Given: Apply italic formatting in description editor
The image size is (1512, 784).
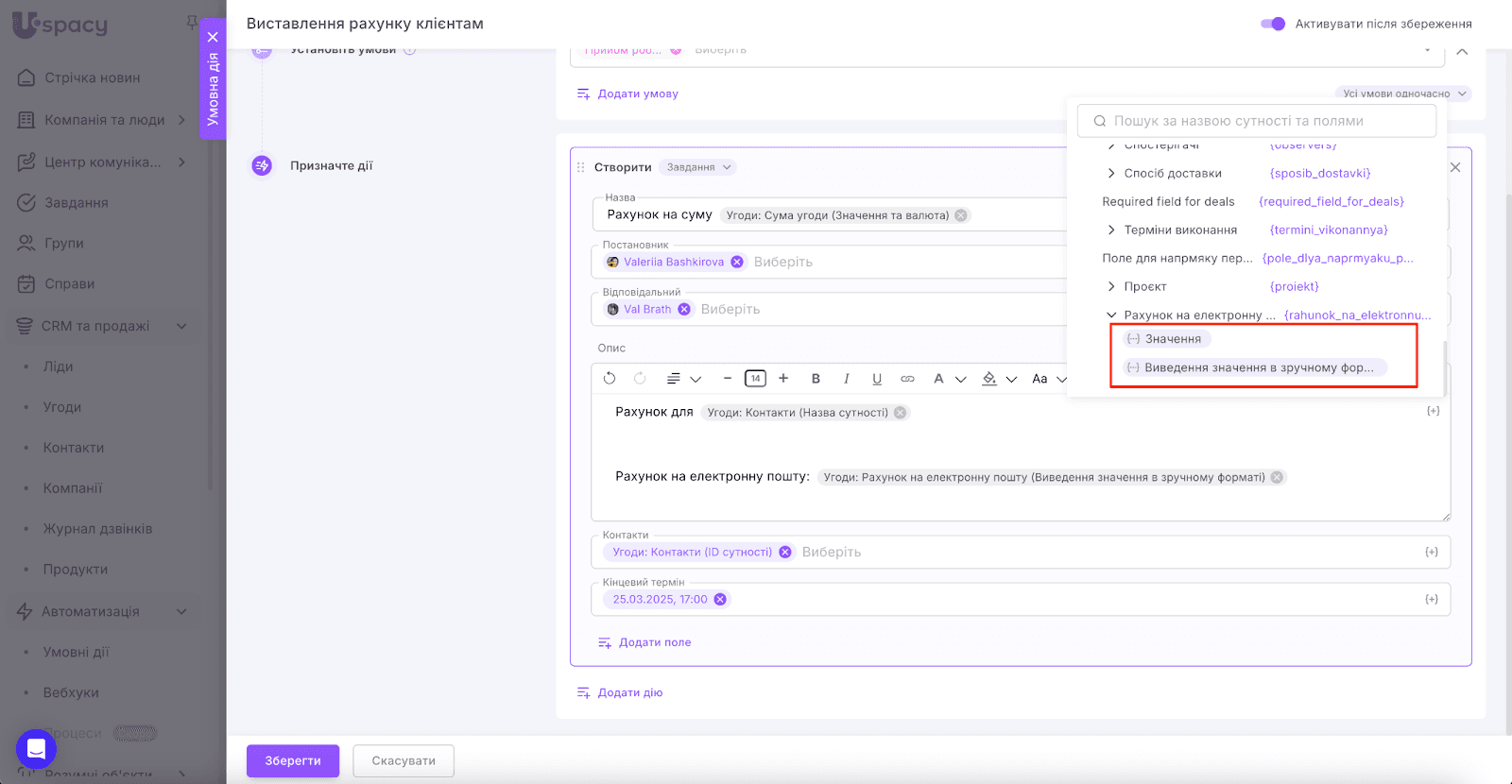Looking at the screenshot, I should (846, 379).
